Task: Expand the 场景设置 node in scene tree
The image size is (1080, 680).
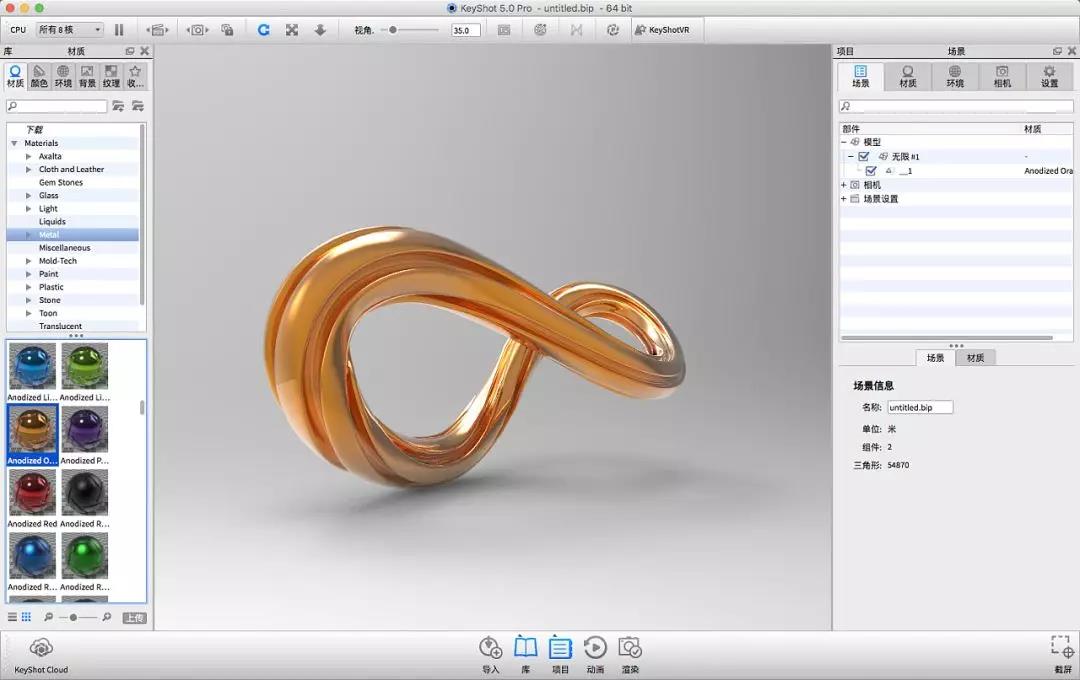Action: click(x=844, y=199)
